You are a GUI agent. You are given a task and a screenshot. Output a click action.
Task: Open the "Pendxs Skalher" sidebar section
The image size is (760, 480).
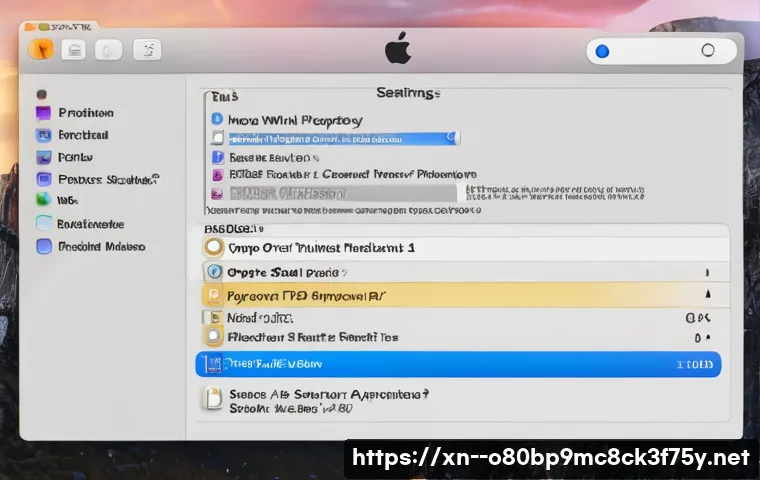pyautogui.click(x=107, y=180)
